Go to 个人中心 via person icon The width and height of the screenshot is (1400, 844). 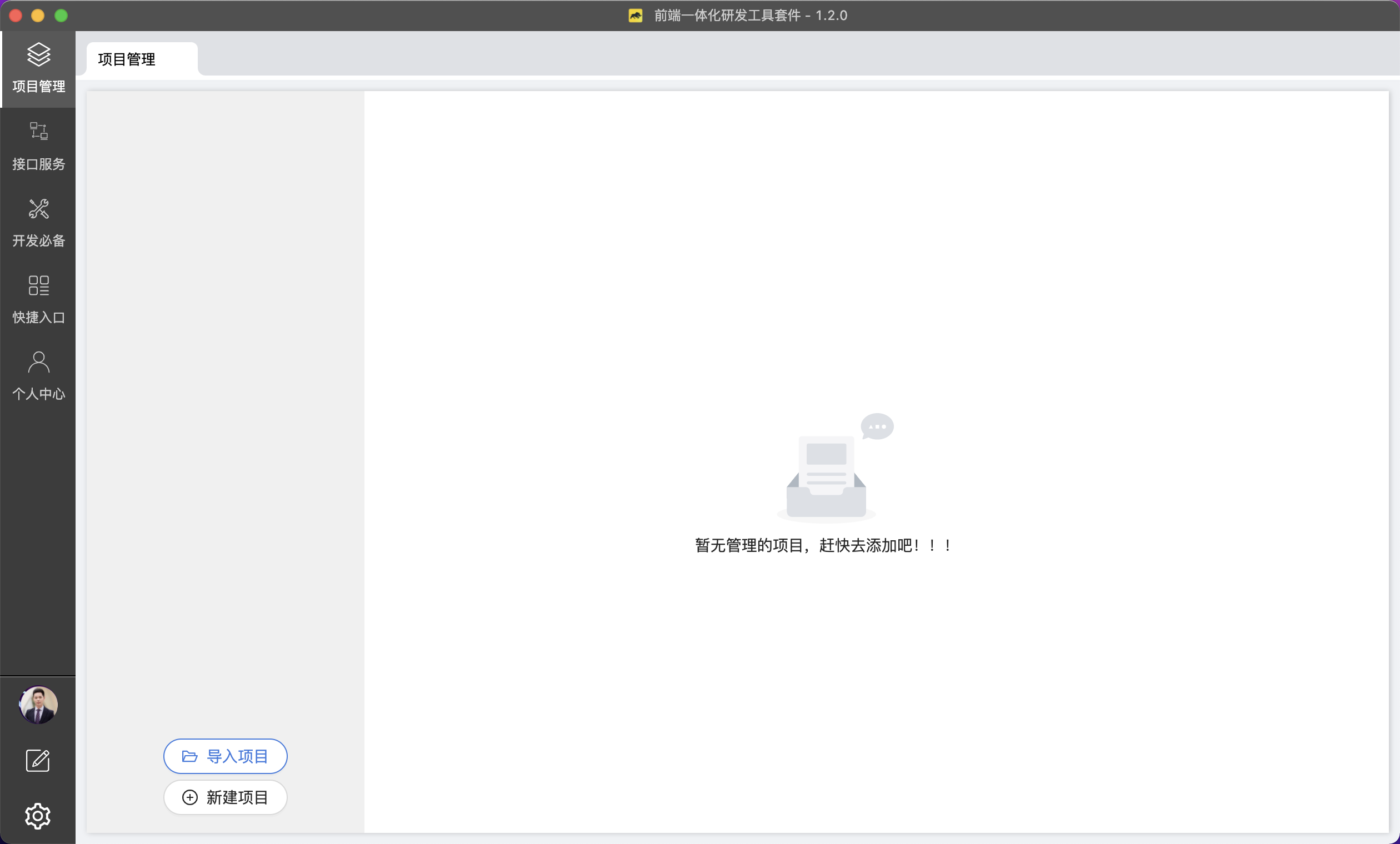coord(39,362)
